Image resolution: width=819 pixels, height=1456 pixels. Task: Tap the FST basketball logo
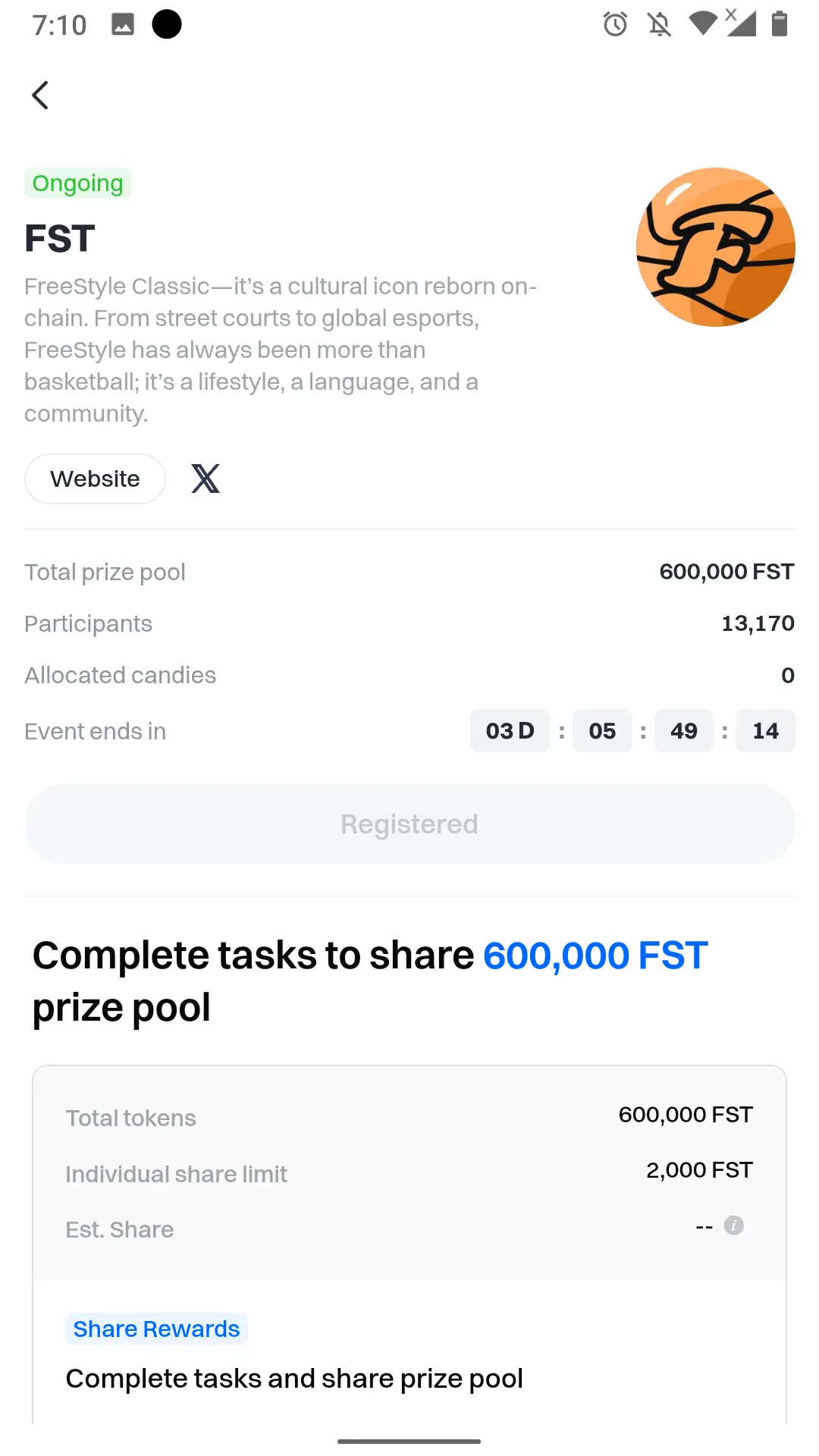[716, 247]
